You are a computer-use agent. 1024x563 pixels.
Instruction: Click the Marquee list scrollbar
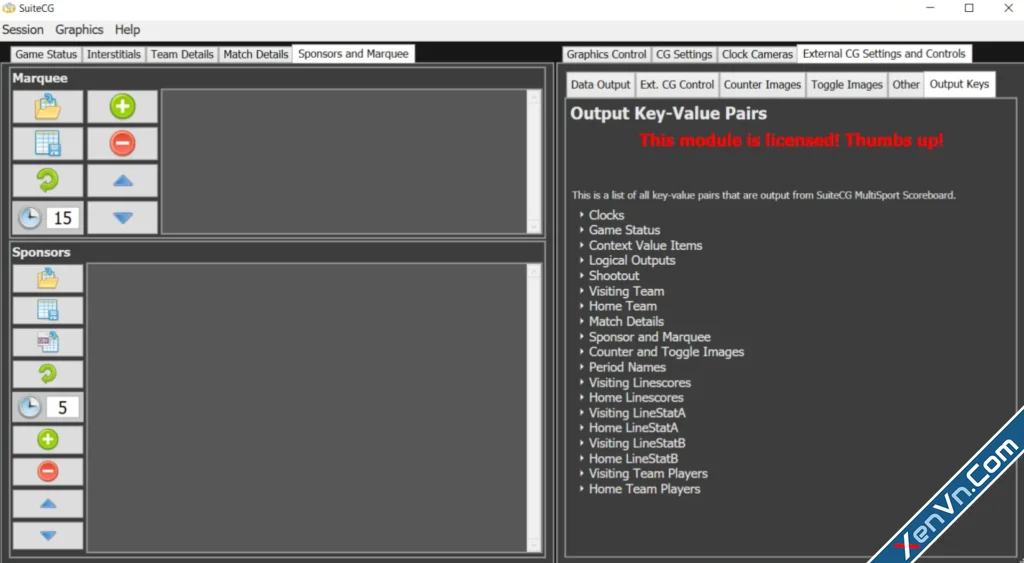(x=534, y=161)
